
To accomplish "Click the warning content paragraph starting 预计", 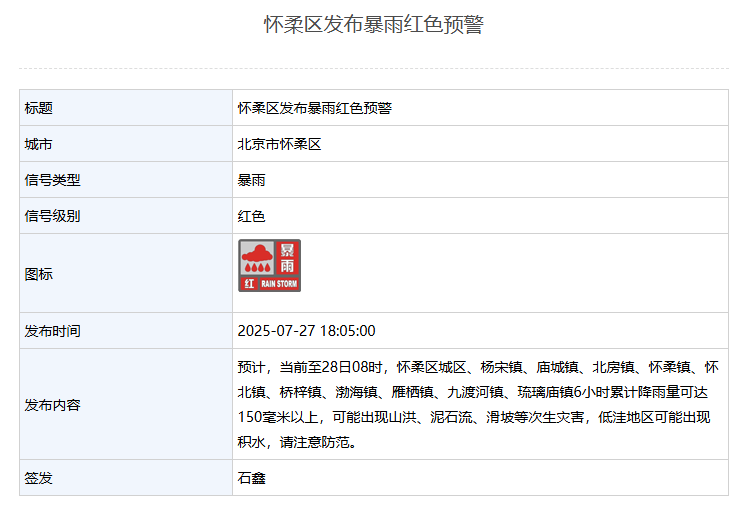I will 478,404.
